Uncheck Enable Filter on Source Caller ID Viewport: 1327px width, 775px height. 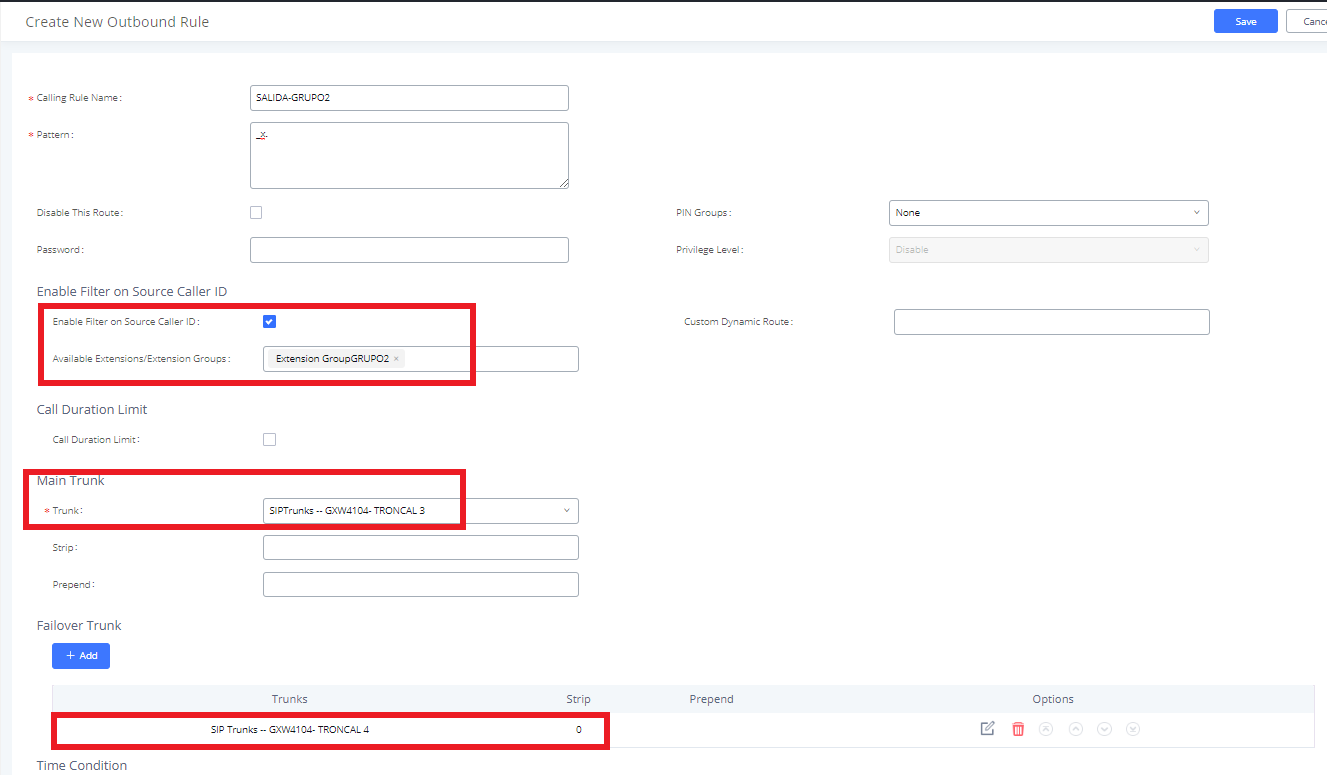click(269, 321)
